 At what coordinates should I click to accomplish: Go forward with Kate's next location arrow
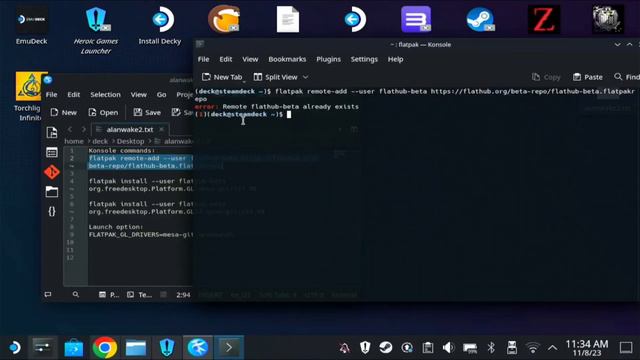coord(84,129)
